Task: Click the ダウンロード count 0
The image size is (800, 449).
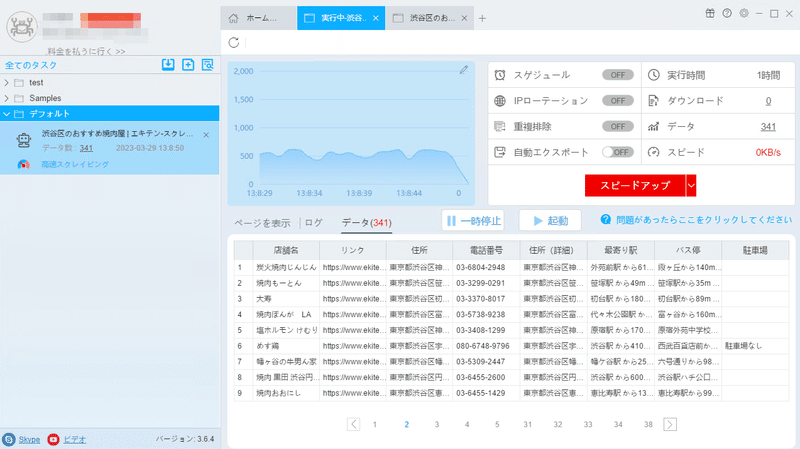Action: [x=768, y=101]
